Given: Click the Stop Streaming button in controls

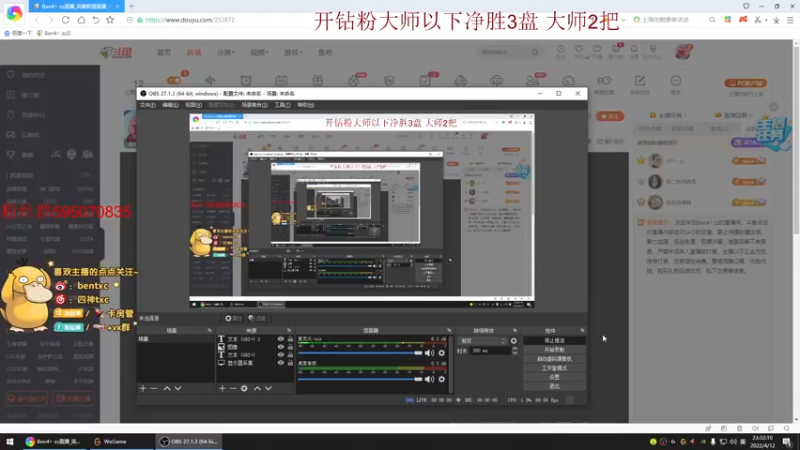Looking at the screenshot, I should (x=554, y=341).
